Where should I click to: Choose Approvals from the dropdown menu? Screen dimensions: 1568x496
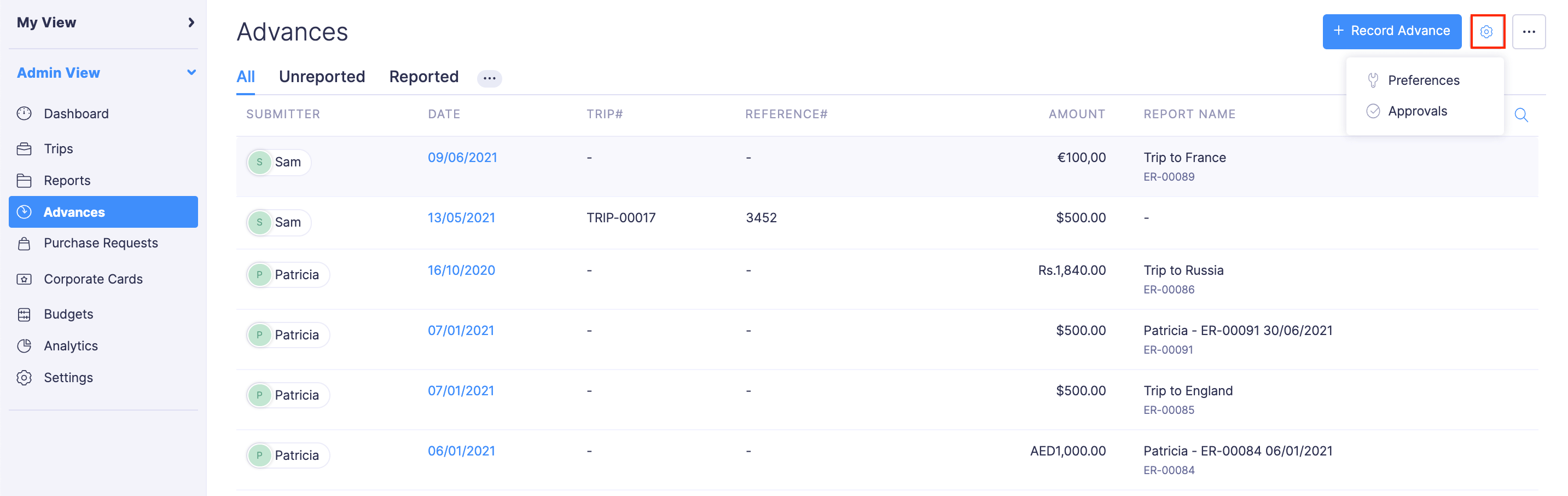point(1417,112)
